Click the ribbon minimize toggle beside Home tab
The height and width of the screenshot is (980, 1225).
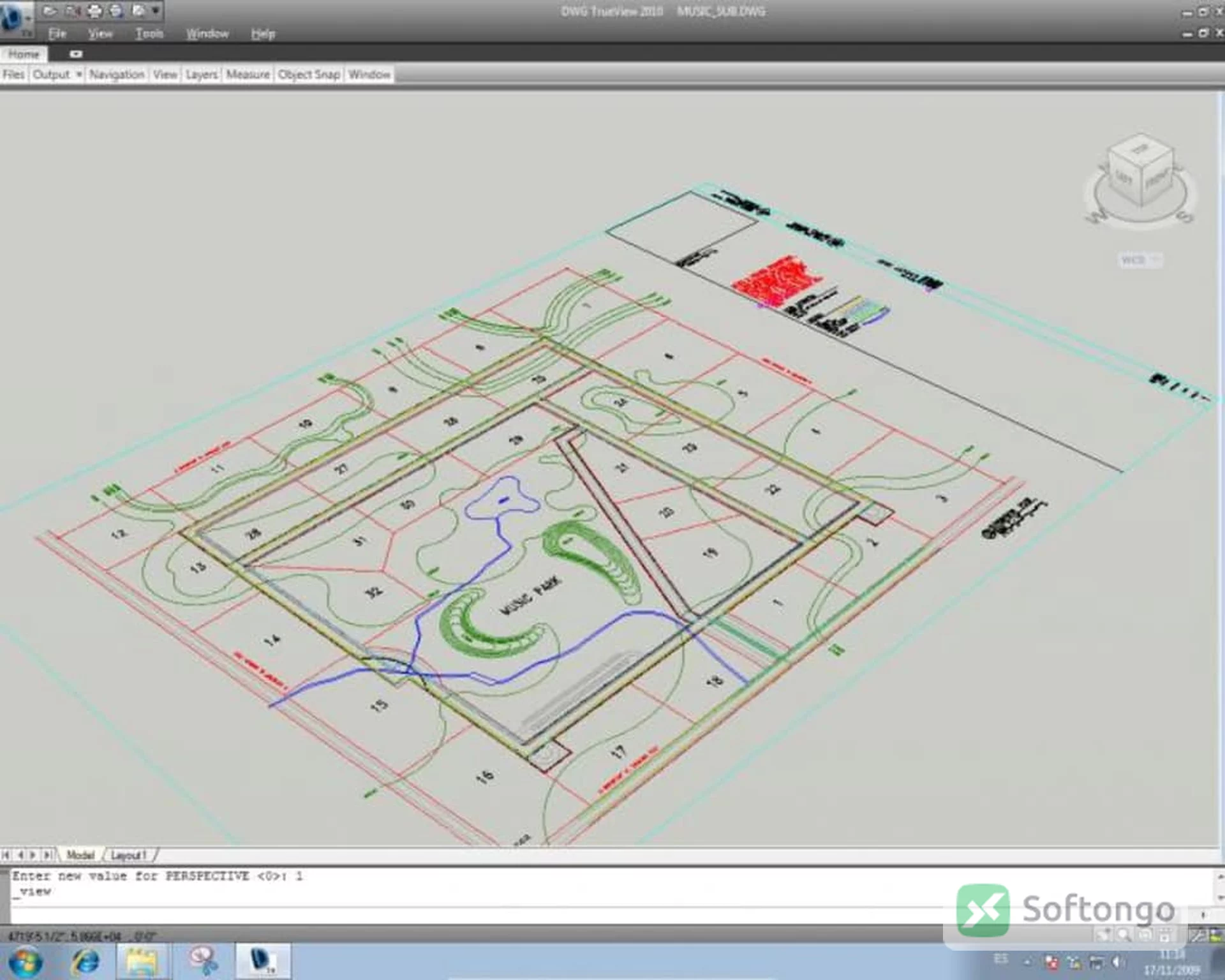point(76,54)
